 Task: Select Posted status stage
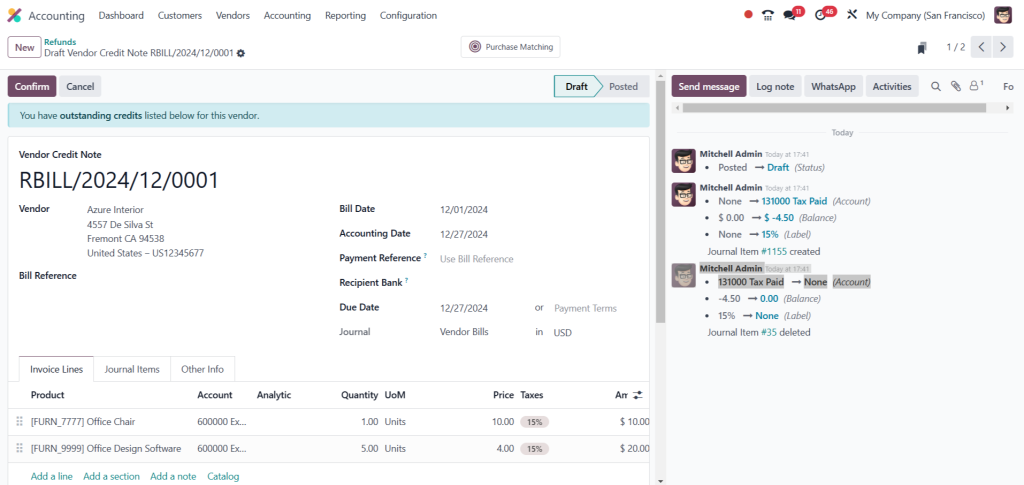623,86
